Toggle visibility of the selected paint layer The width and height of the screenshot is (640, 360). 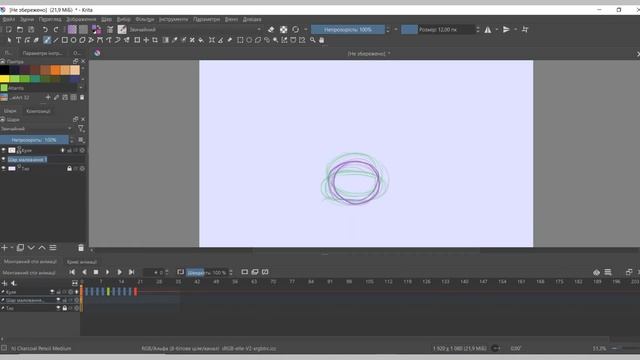click(x=4, y=159)
